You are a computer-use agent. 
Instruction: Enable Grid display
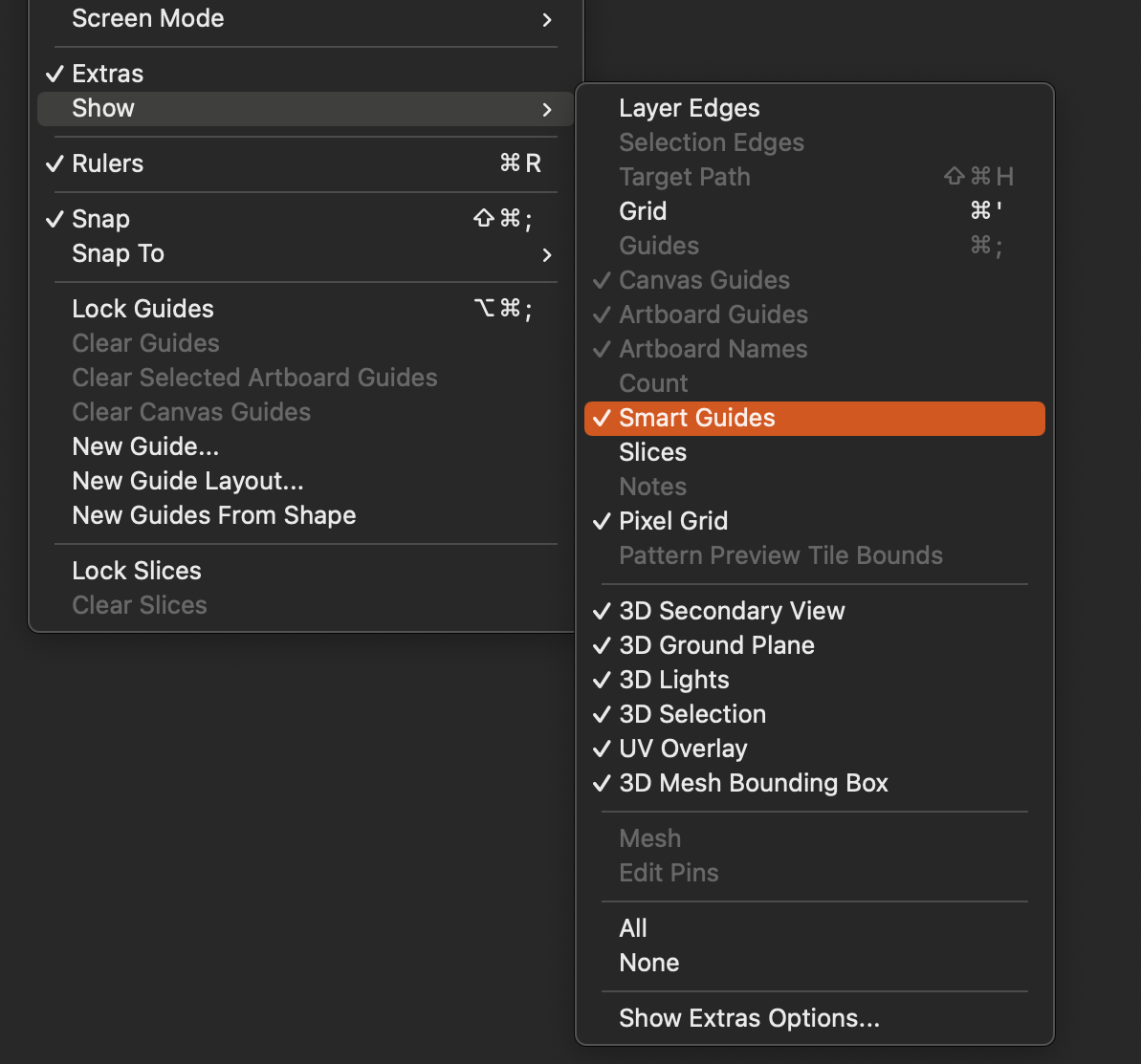(x=642, y=211)
